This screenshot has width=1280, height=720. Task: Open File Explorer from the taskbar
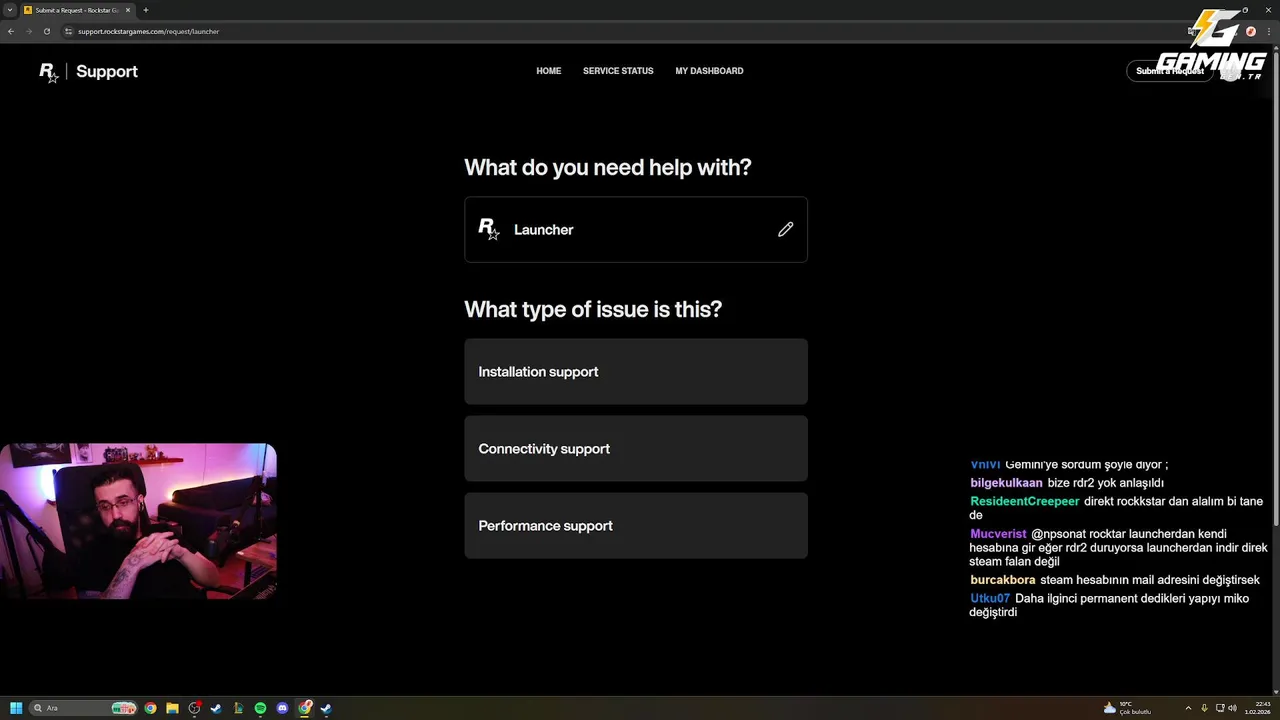172,708
